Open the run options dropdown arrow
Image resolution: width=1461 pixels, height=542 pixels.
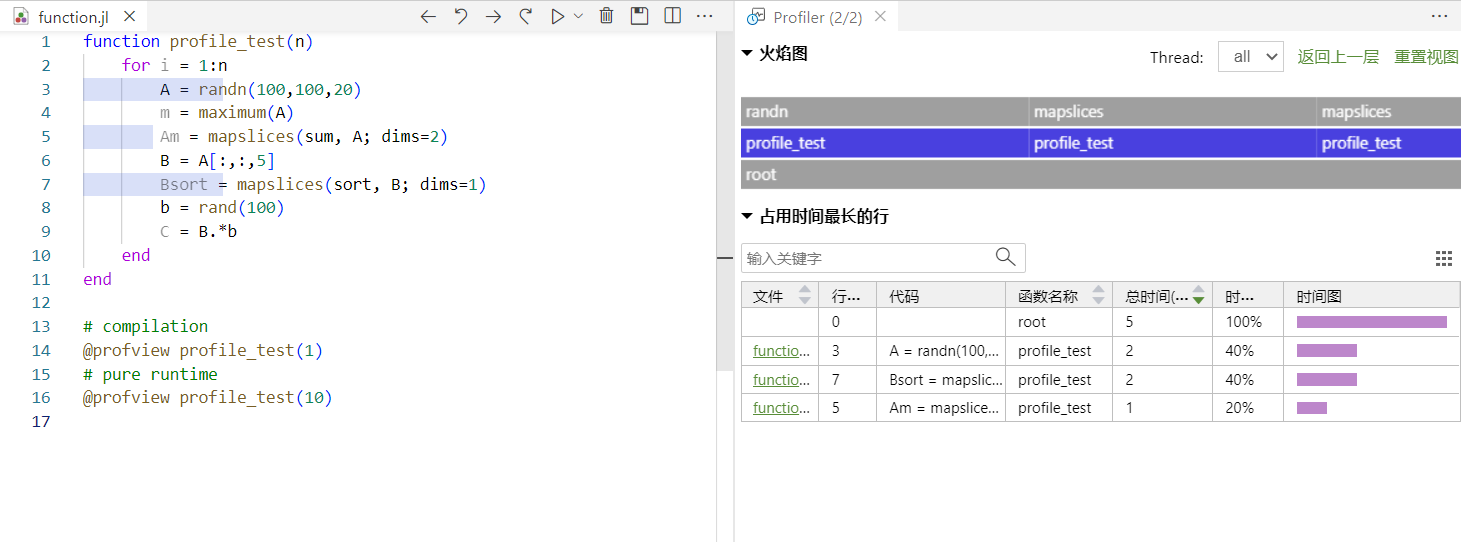tap(578, 16)
